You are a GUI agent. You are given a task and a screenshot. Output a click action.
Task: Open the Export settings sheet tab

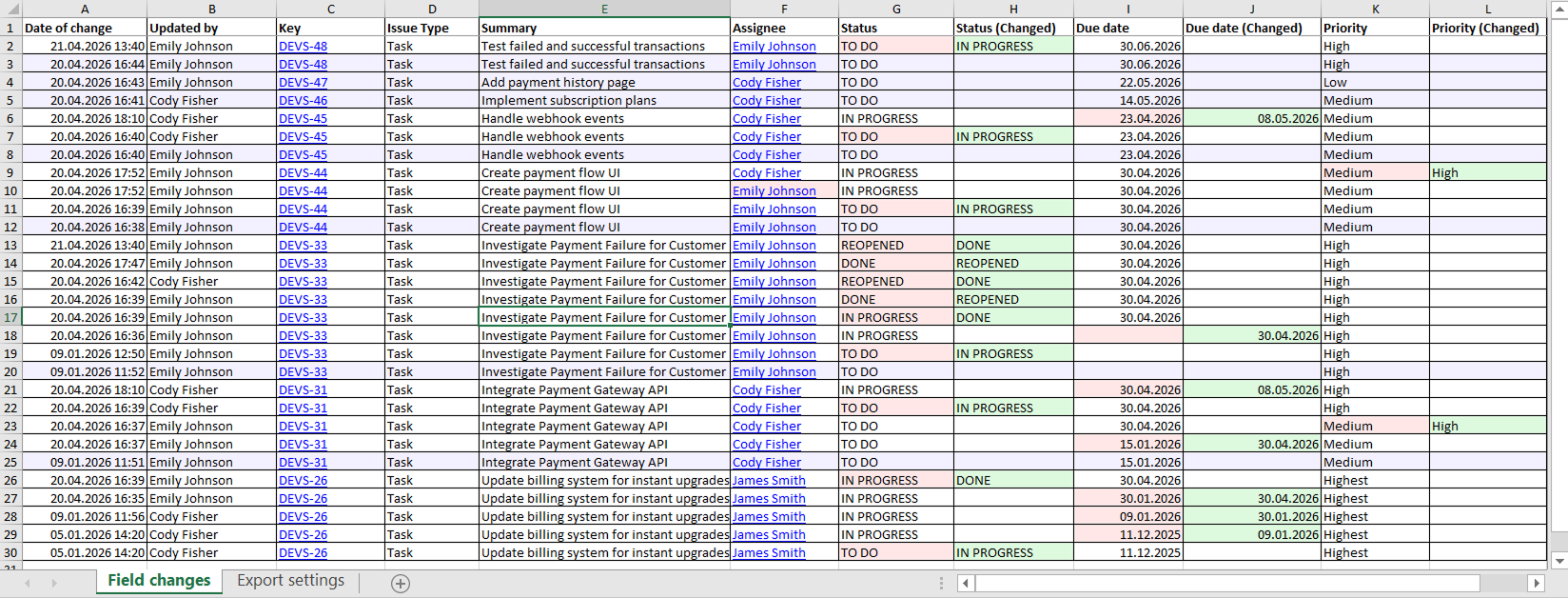(x=290, y=581)
